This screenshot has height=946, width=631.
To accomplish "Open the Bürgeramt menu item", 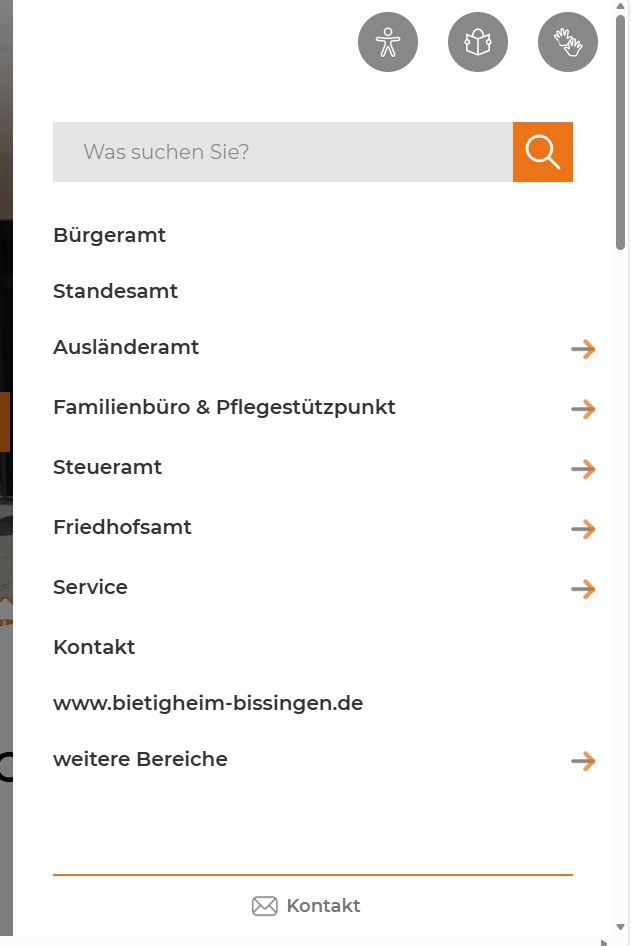I will pos(109,235).
